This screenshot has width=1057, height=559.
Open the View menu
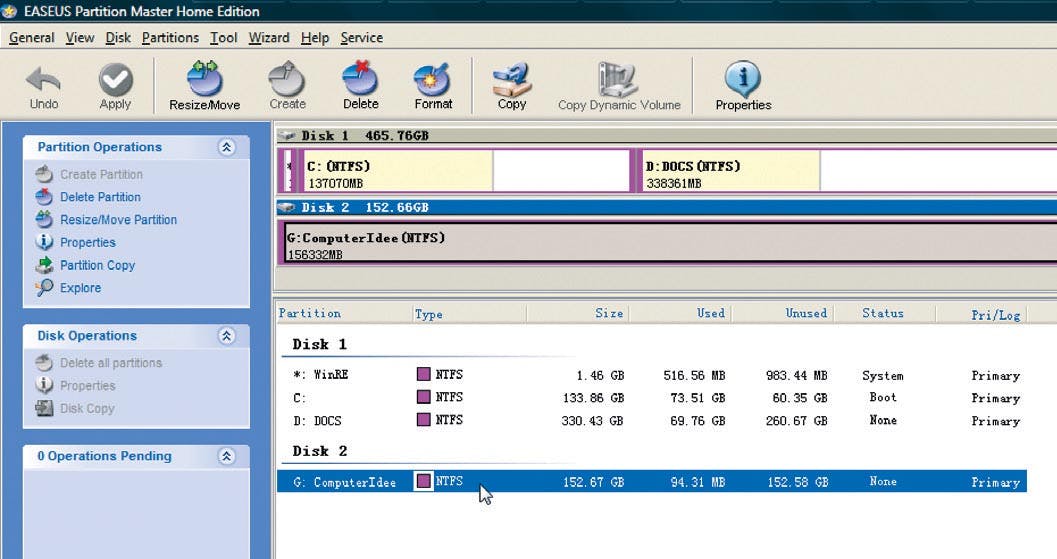coord(80,38)
